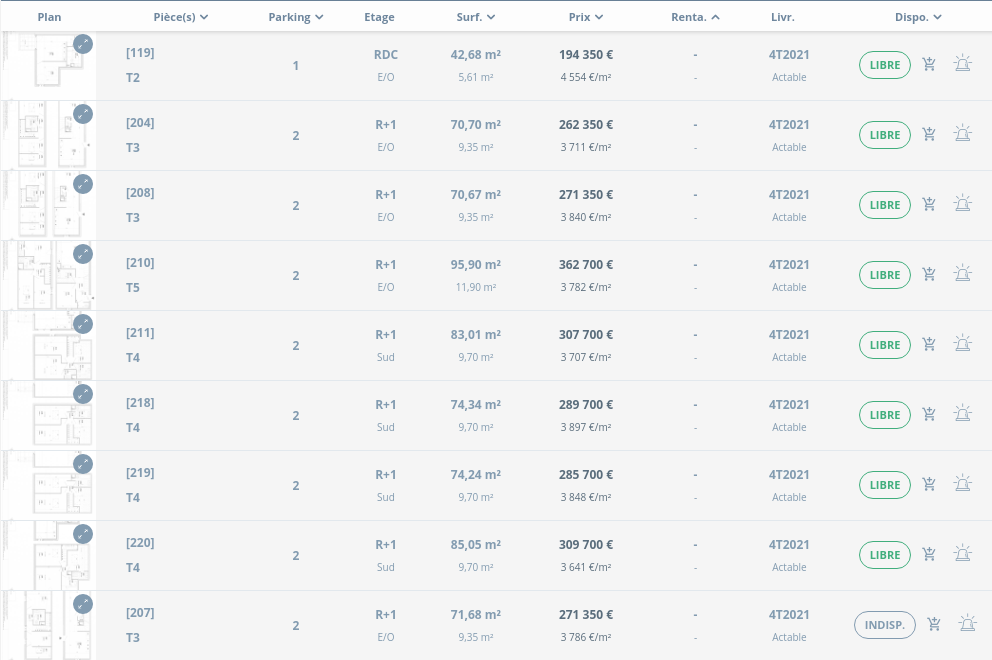Sort the list by Parking

coord(296,17)
